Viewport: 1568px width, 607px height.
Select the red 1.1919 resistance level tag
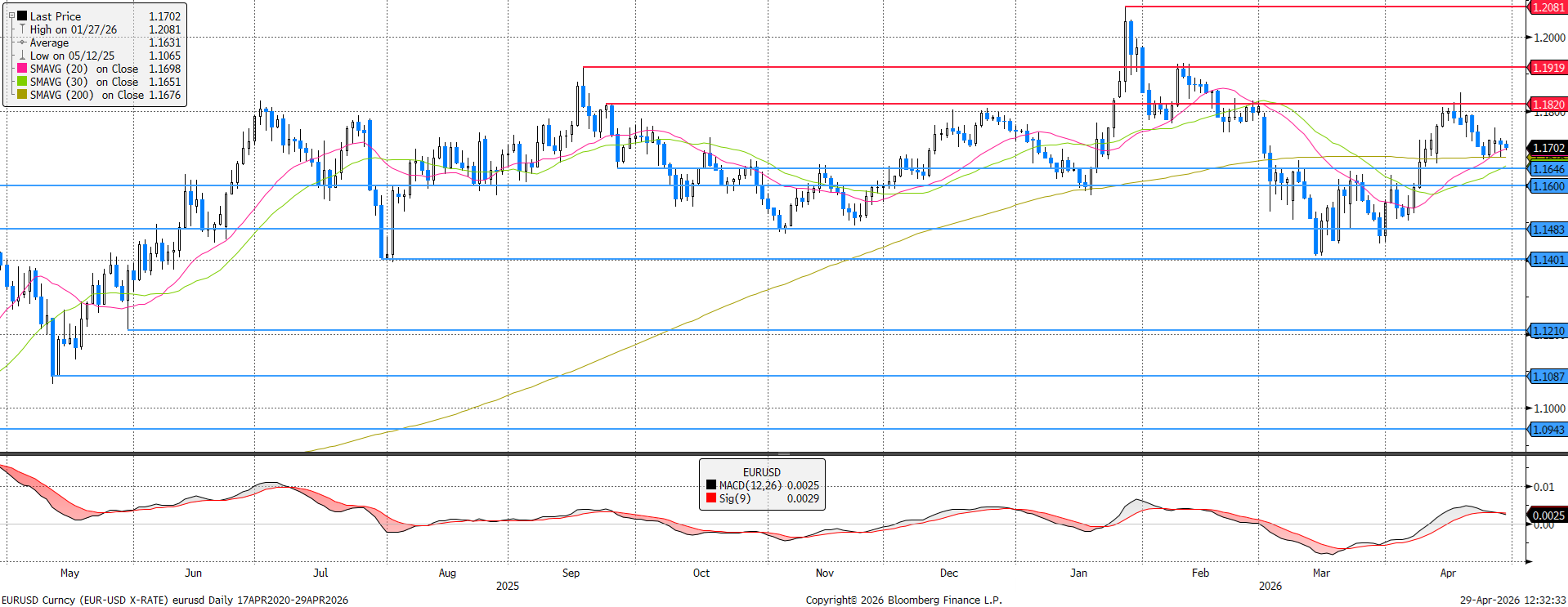pos(1547,68)
